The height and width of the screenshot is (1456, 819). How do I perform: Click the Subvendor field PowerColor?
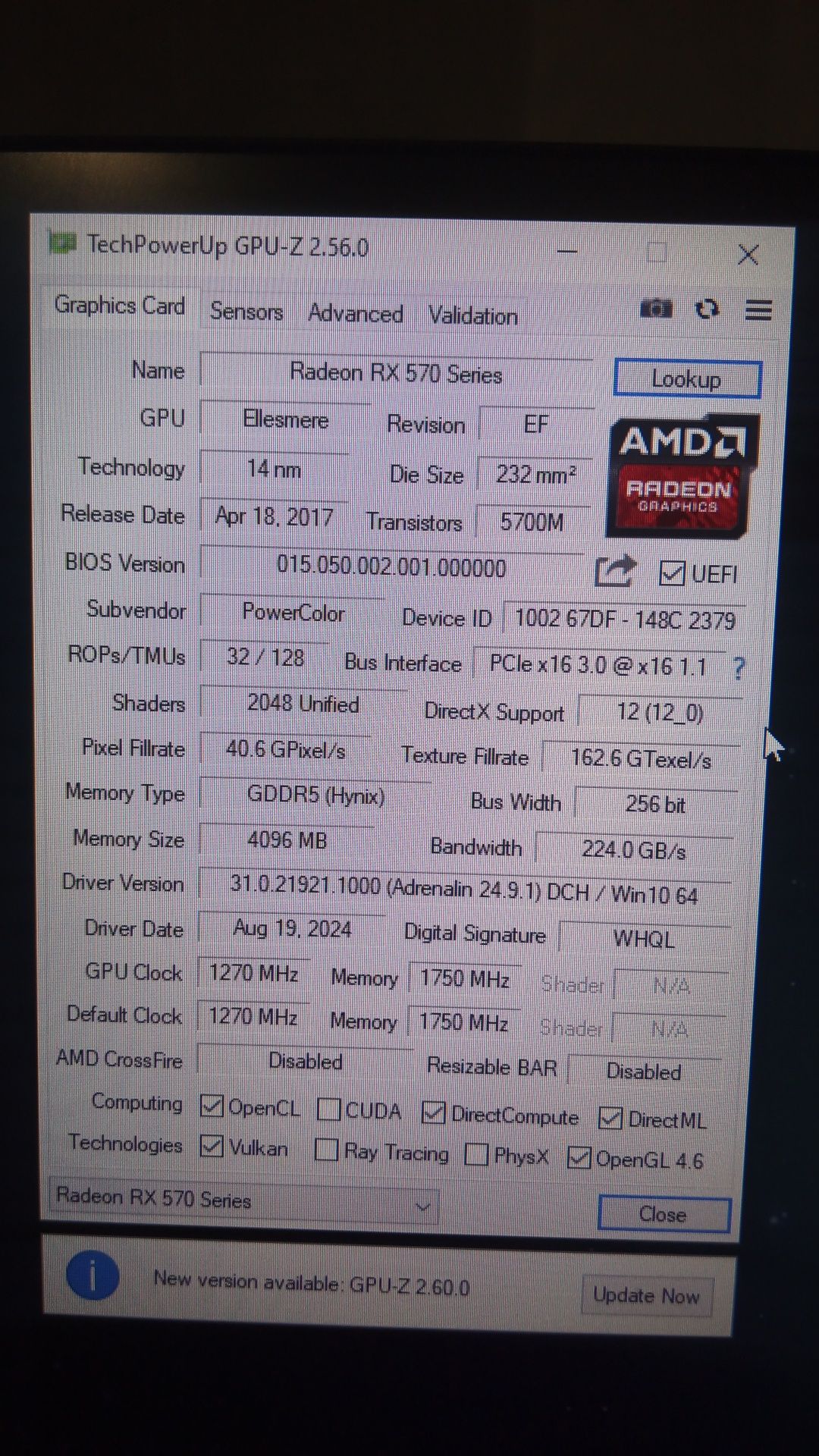[x=293, y=612]
